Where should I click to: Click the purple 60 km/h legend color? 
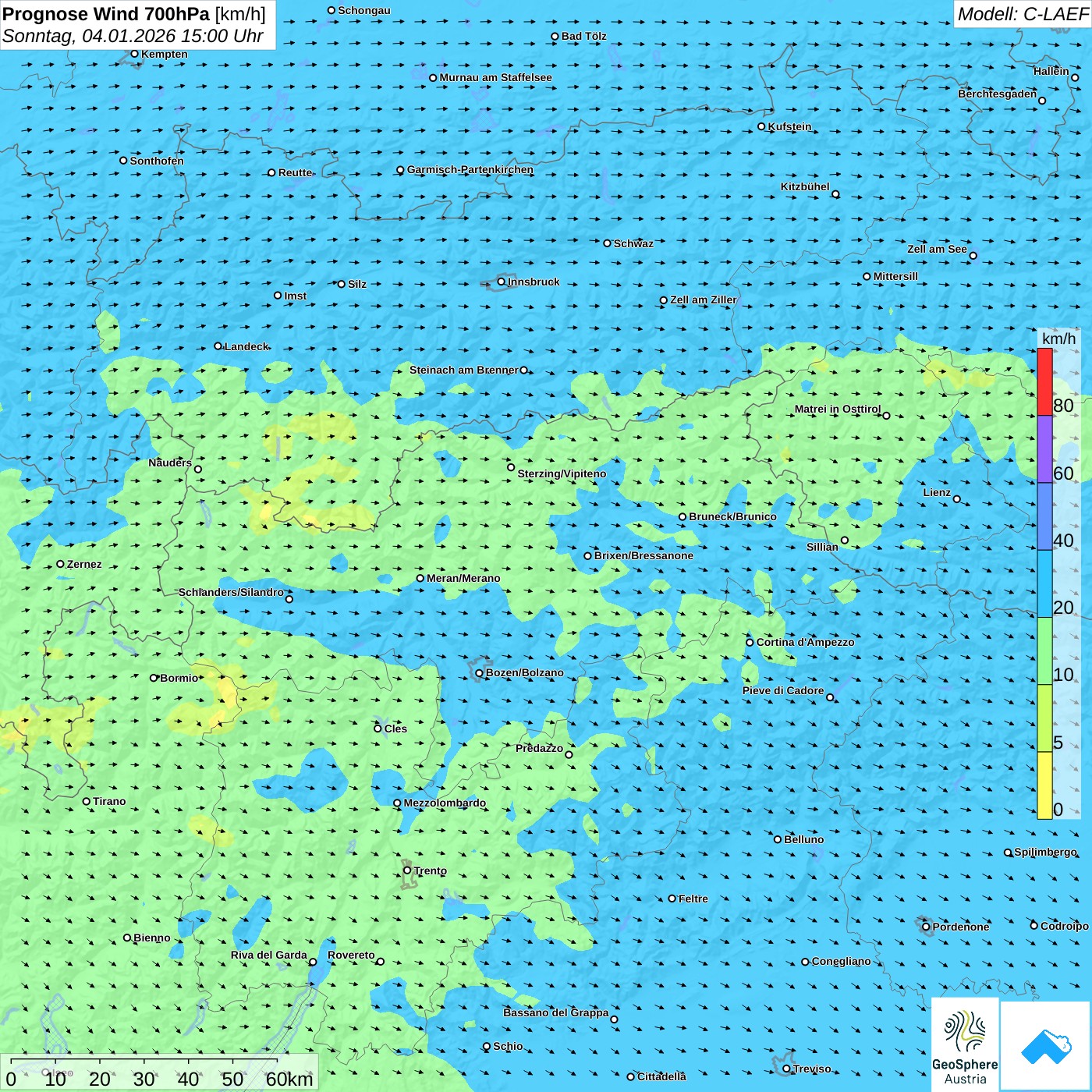tap(1044, 449)
